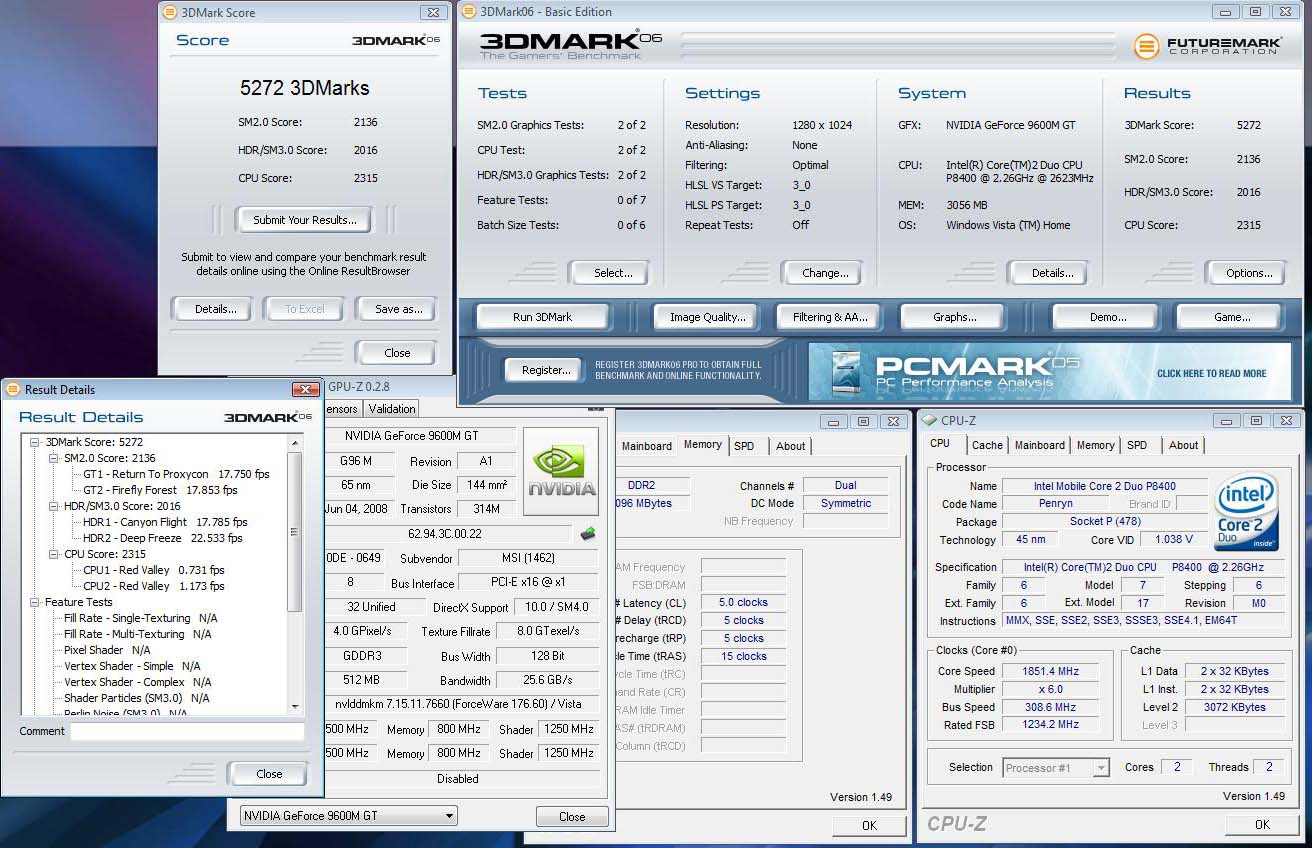Click the 3DMark Score window title icon
The image size is (1312, 848).
pyautogui.click(x=169, y=13)
